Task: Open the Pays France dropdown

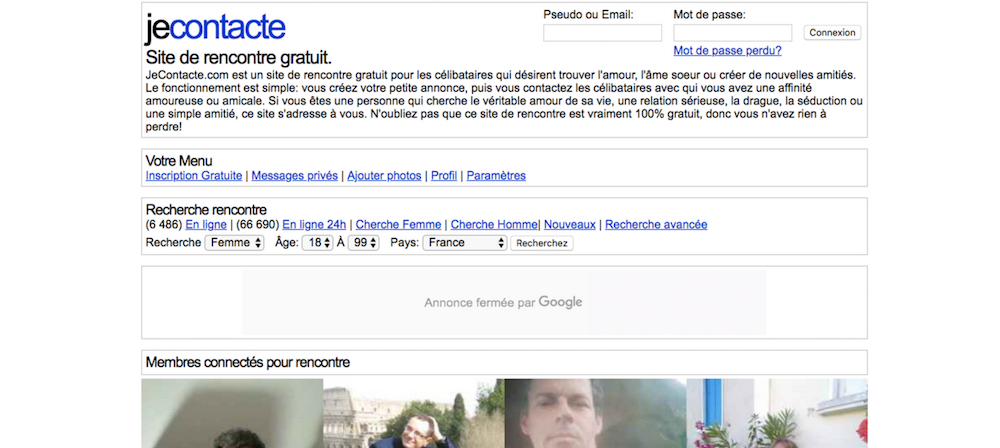Action: pos(465,243)
